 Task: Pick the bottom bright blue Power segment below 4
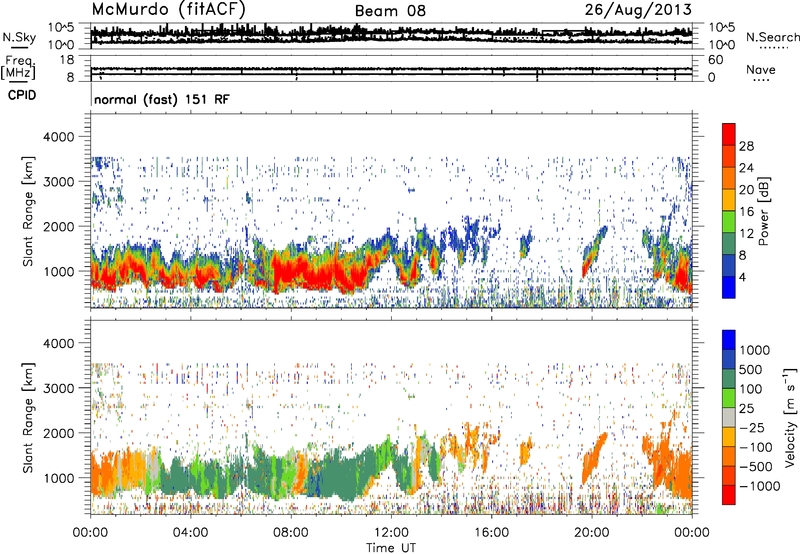coord(729,287)
